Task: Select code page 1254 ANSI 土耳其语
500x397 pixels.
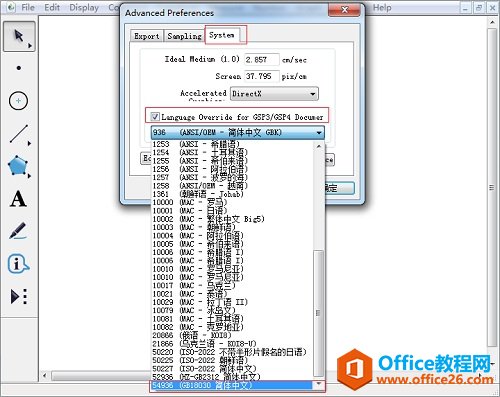Action: tap(232, 152)
